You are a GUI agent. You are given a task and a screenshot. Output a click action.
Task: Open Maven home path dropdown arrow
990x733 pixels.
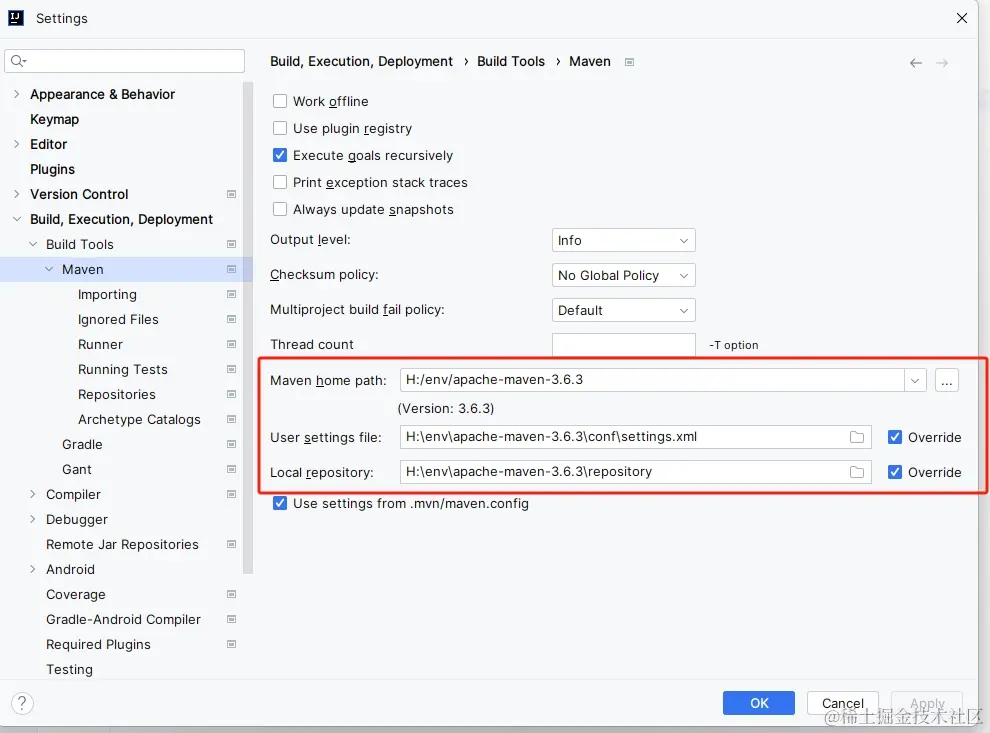[x=915, y=381]
